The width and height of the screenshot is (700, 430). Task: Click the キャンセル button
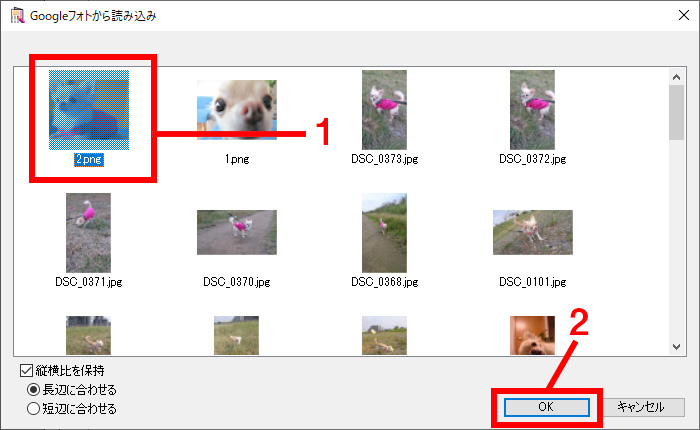pyautogui.click(x=642, y=407)
